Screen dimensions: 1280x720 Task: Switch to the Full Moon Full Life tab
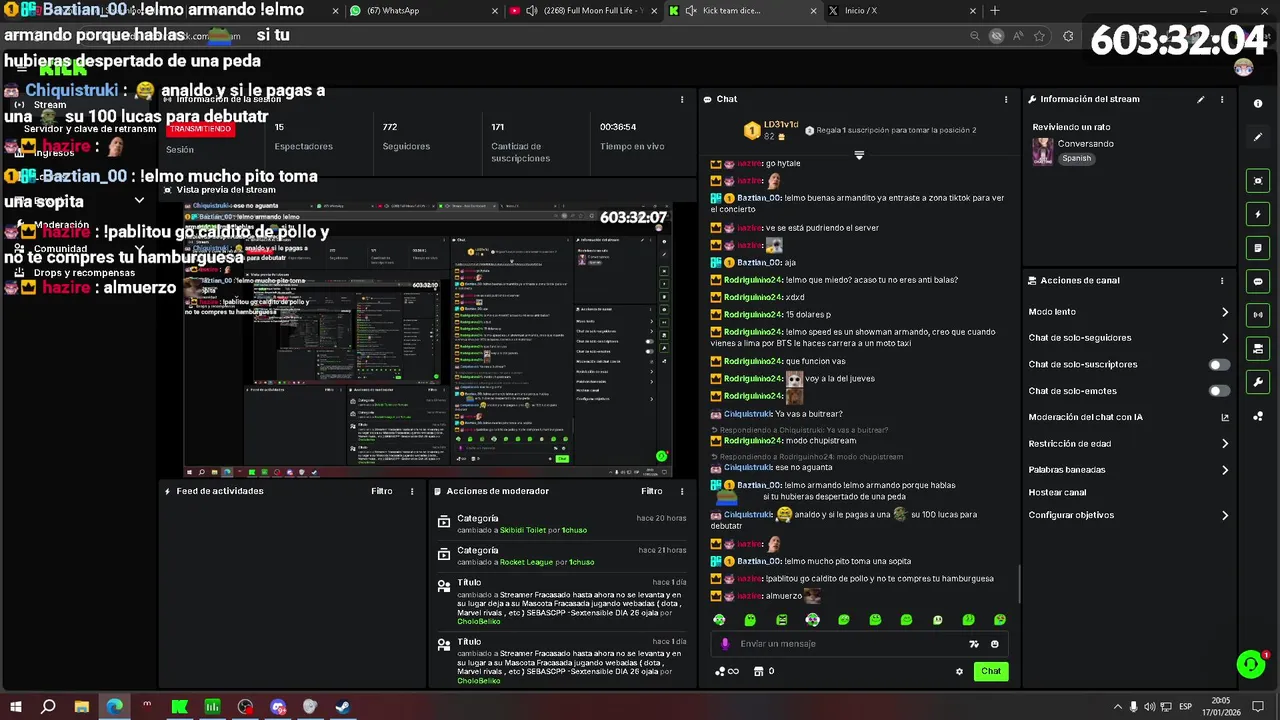click(582, 11)
